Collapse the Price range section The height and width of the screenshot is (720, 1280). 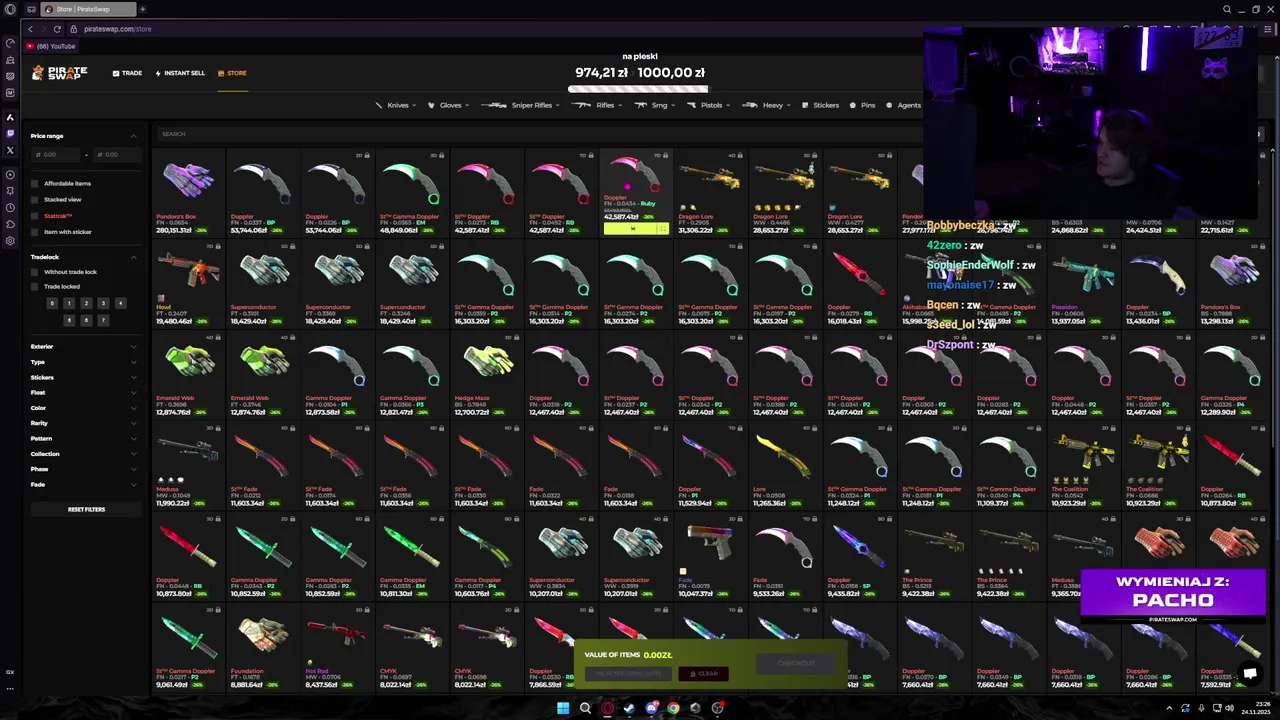click(133, 136)
